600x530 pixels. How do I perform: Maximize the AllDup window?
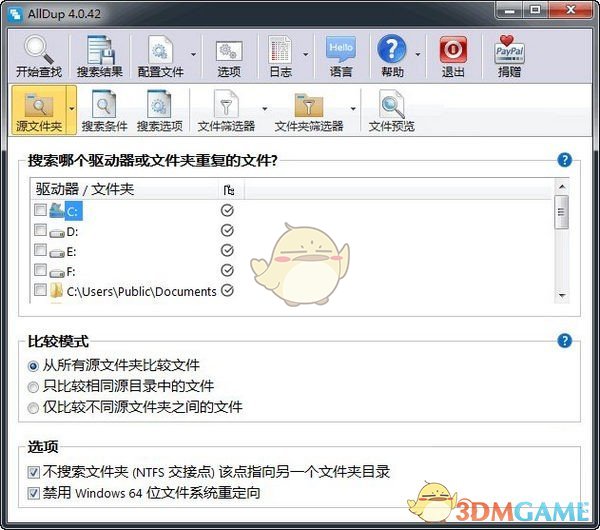click(x=535, y=10)
